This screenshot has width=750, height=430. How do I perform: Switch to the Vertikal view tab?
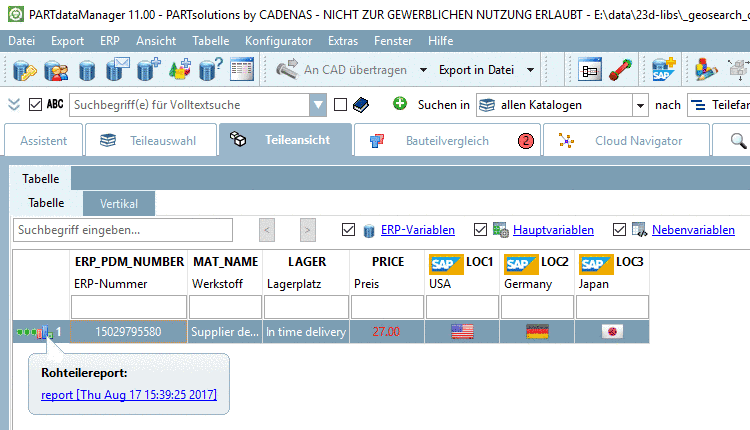[x=119, y=204]
